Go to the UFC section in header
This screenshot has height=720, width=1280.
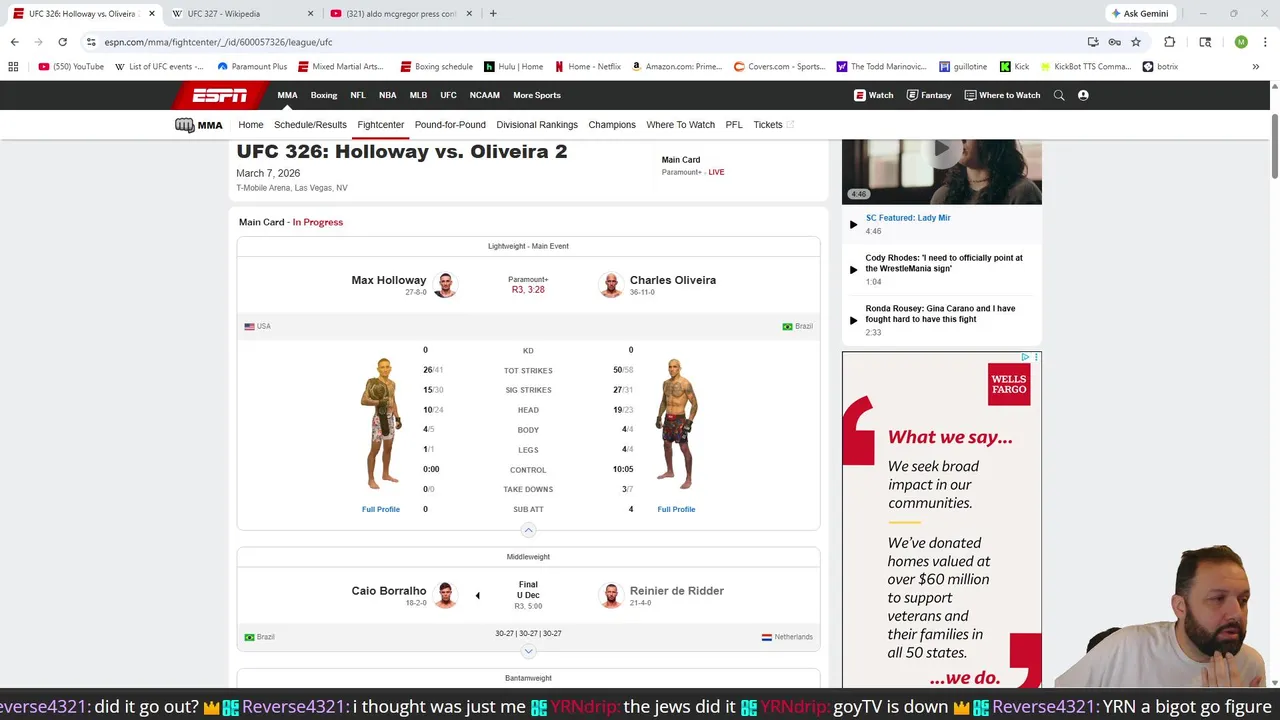point(448,95)
